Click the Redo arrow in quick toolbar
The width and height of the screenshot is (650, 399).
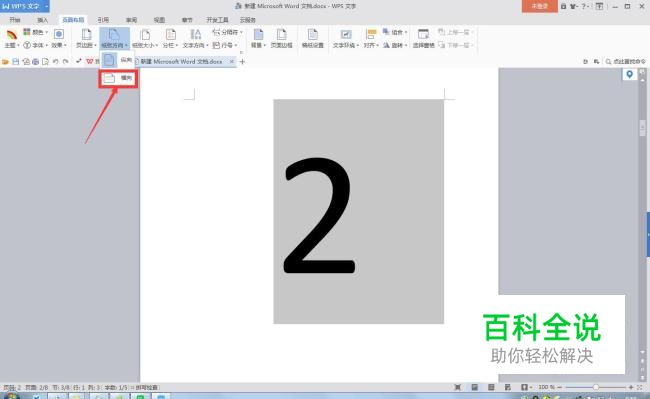click(x=65, y=62)
